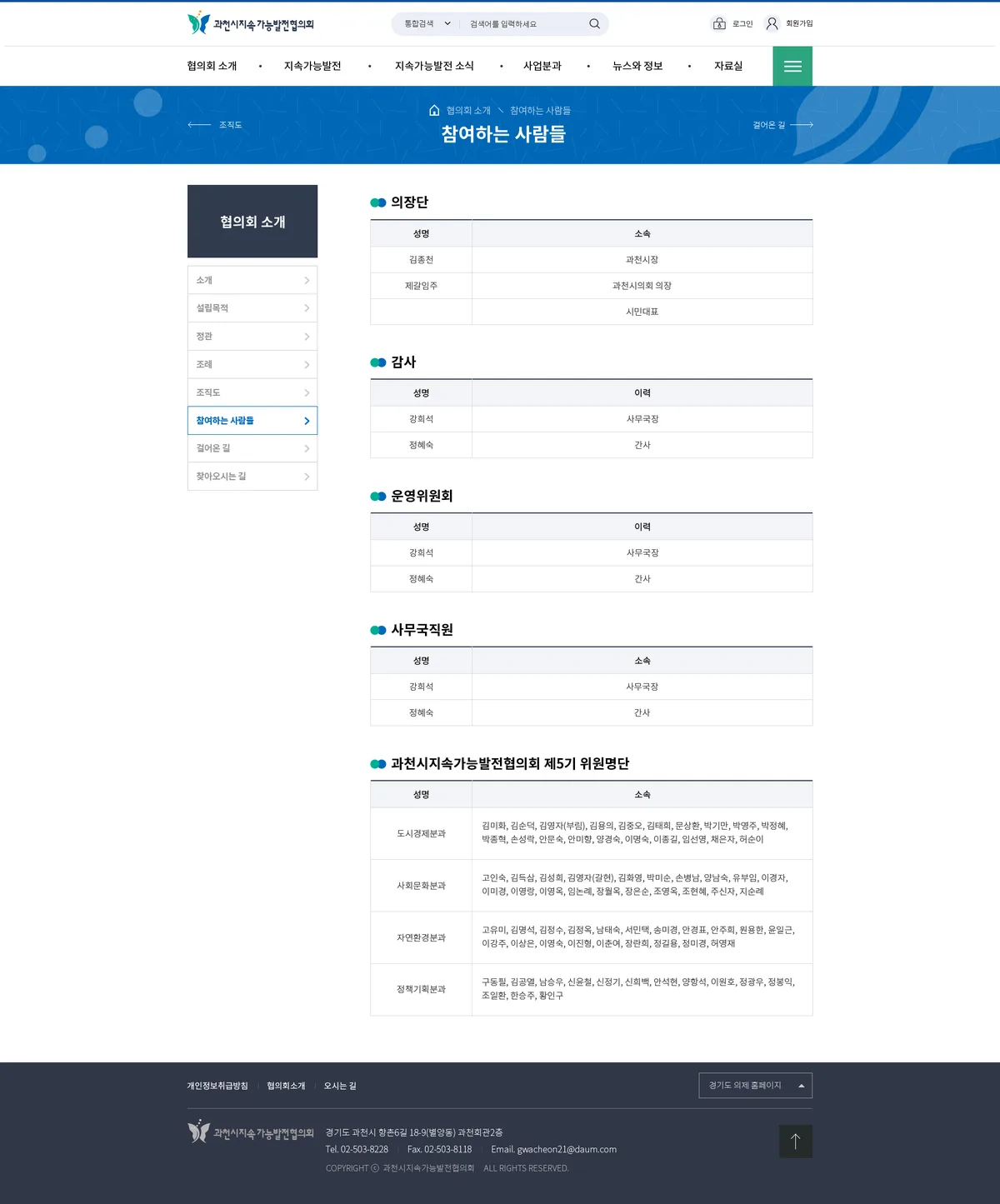
Task: Click the 사회문화분과 row label
Action: pos(421,886)
